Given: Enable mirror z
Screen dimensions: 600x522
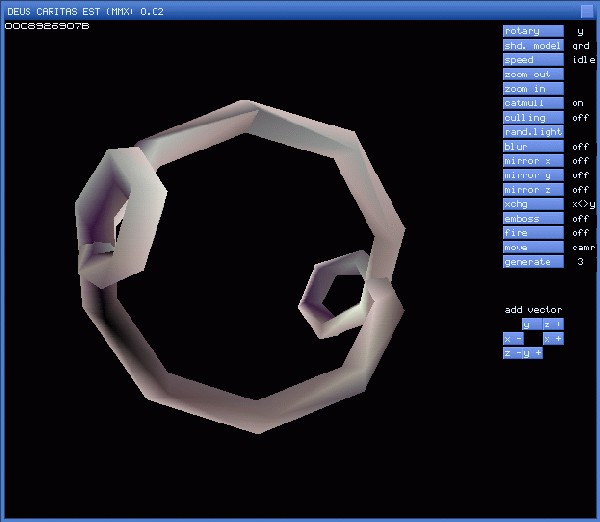Looking at the screenshot, I should click(533, 190).
